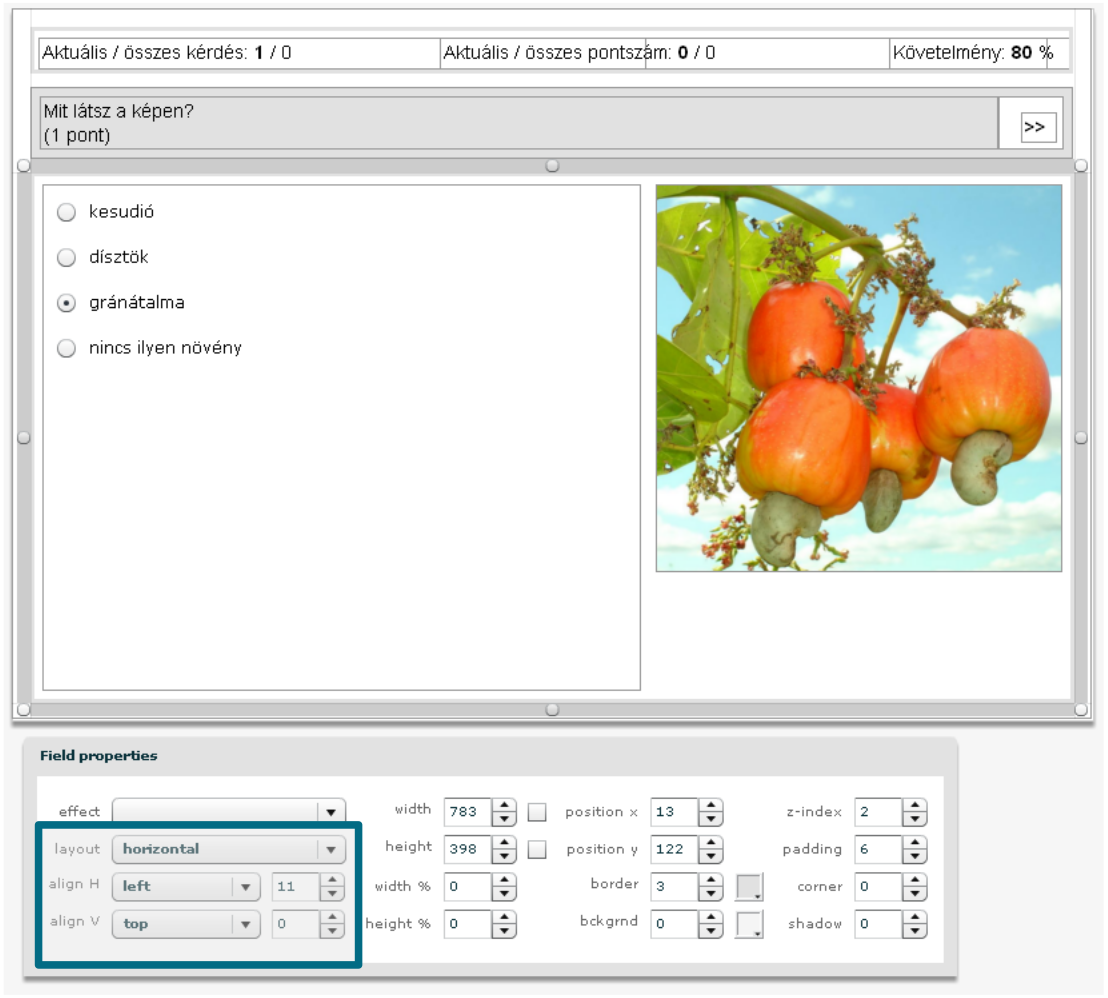Click the cashew fruit image
The width and height of the screenshot is (1108, 998).
pos(859,378)
